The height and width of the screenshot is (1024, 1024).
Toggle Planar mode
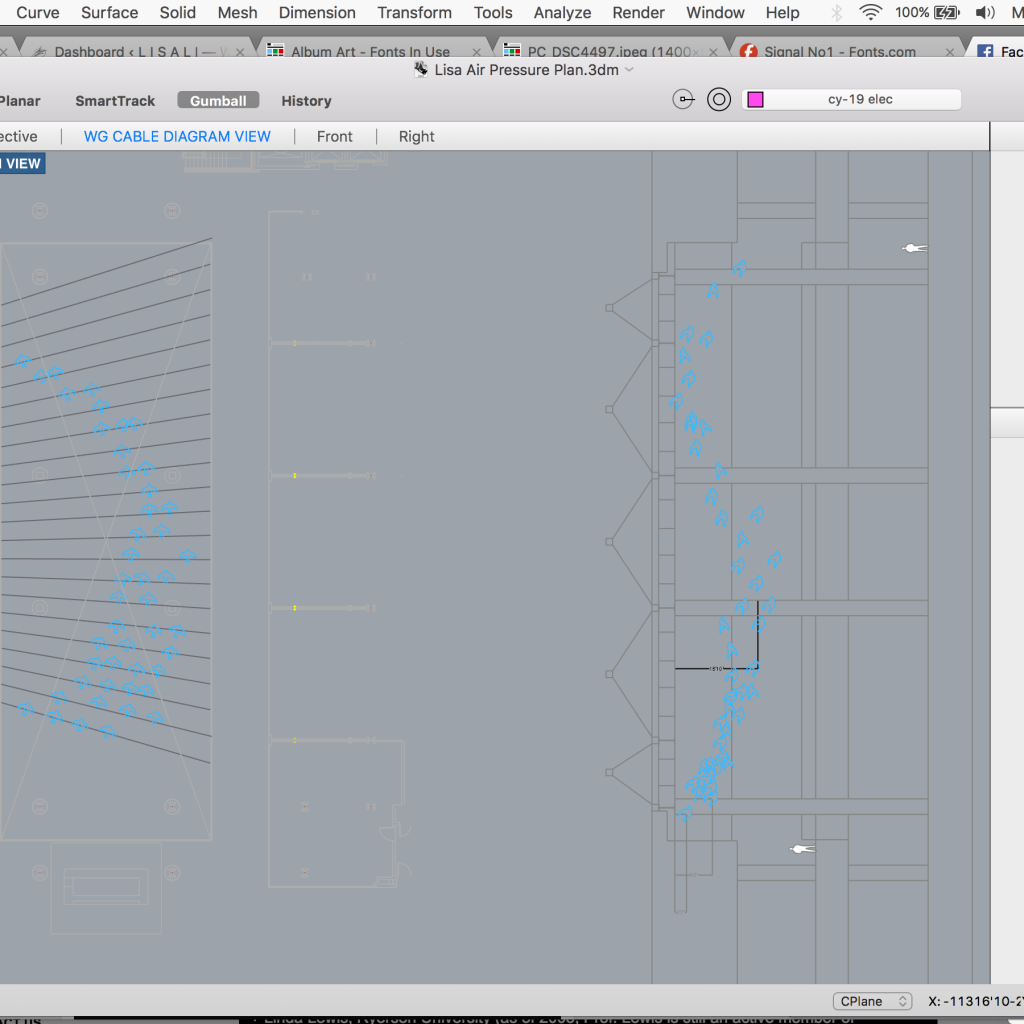[20, 101]
